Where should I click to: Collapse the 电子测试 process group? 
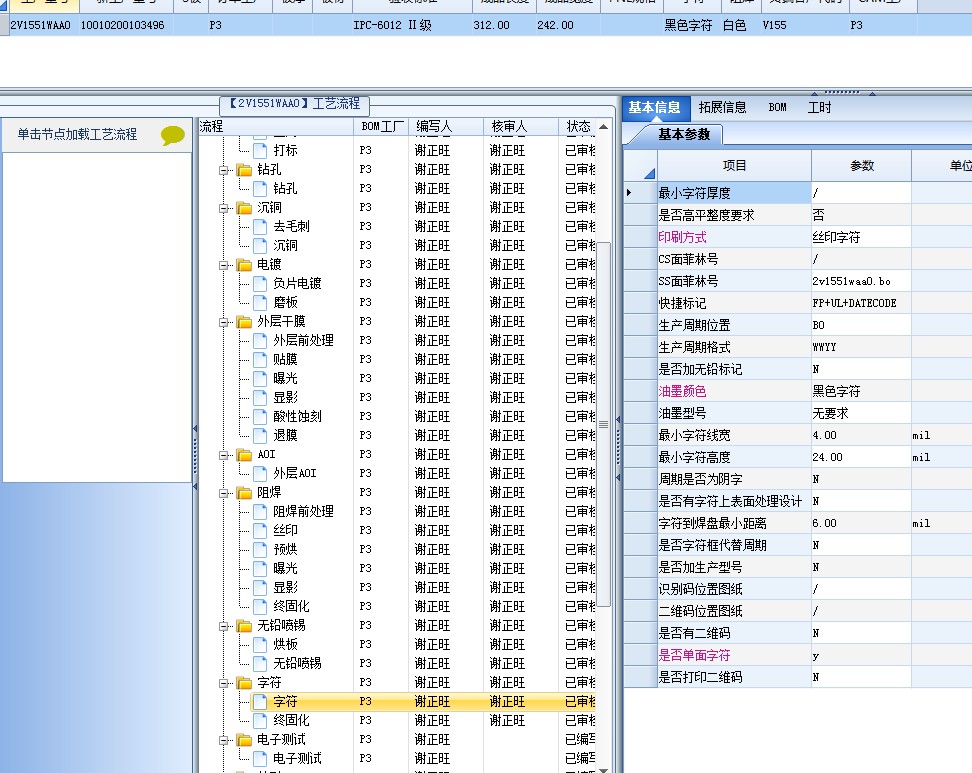(224, 740)
